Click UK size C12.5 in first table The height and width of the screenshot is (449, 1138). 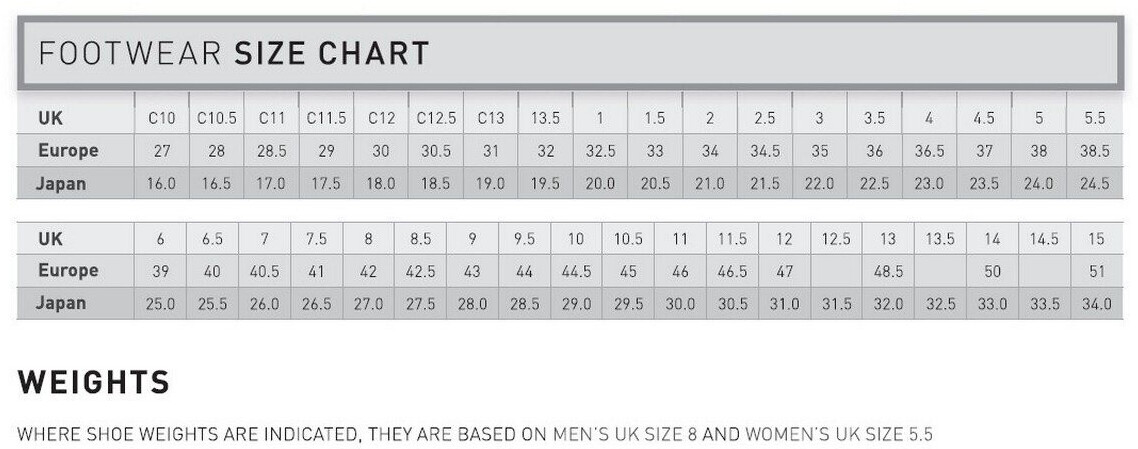click(435, 118)
